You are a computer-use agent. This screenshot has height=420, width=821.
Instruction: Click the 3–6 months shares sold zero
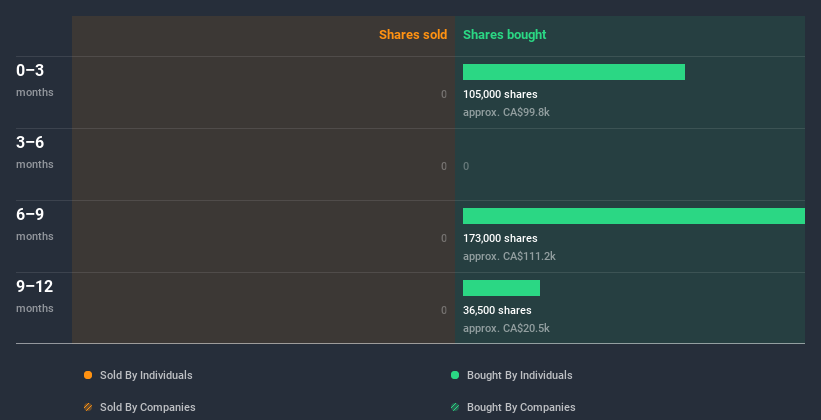(444, 167)
